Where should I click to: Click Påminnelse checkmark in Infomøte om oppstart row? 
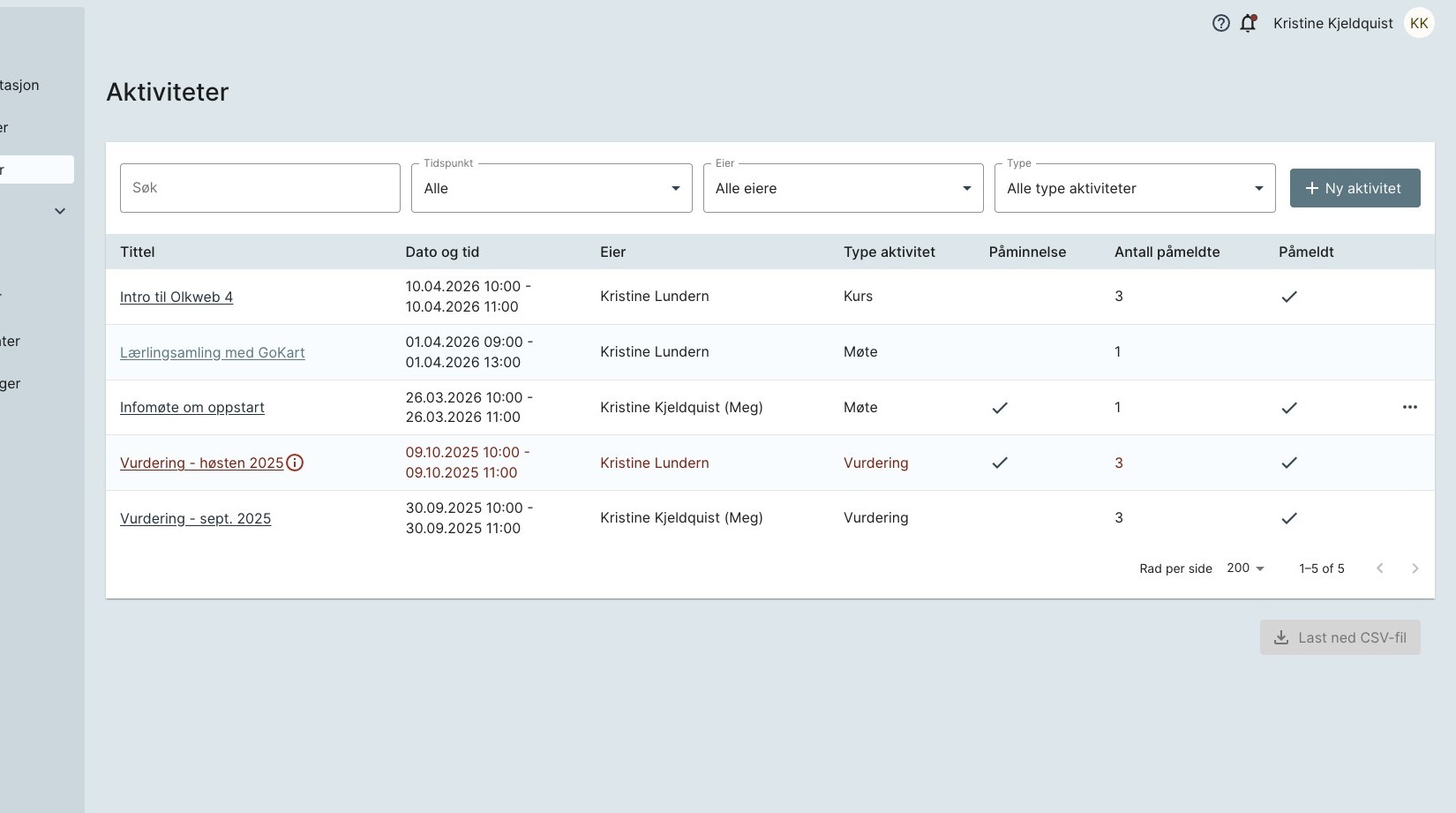coord(999,408)
